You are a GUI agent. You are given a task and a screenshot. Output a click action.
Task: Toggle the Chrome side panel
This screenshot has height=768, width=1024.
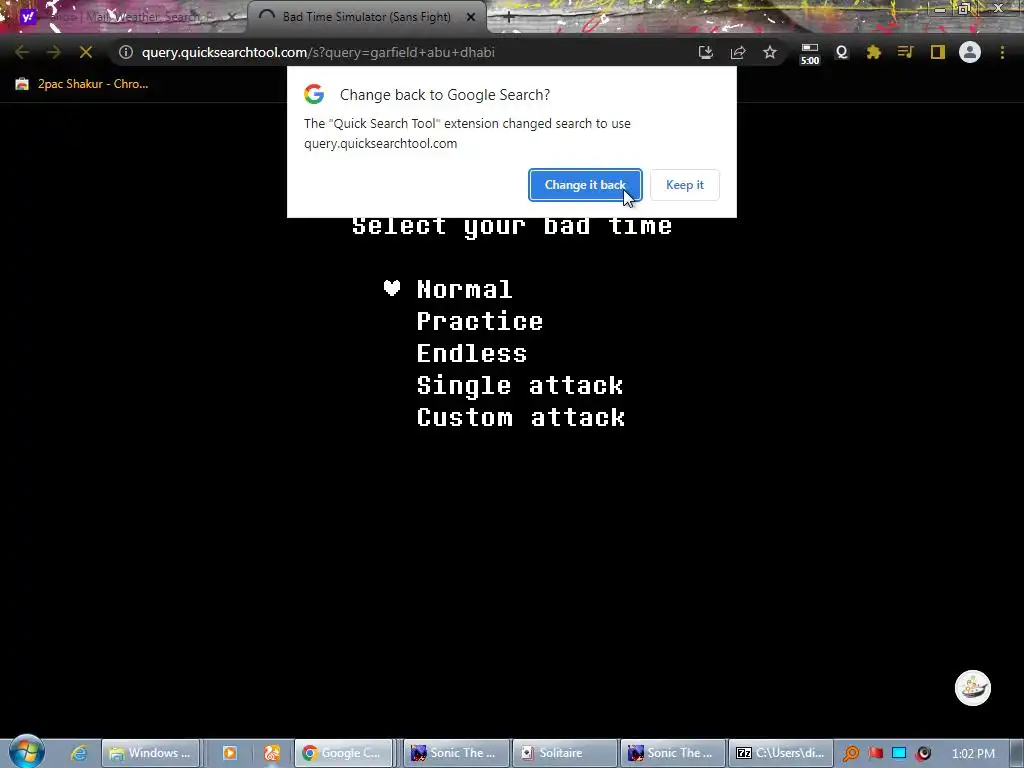(938, 52)
